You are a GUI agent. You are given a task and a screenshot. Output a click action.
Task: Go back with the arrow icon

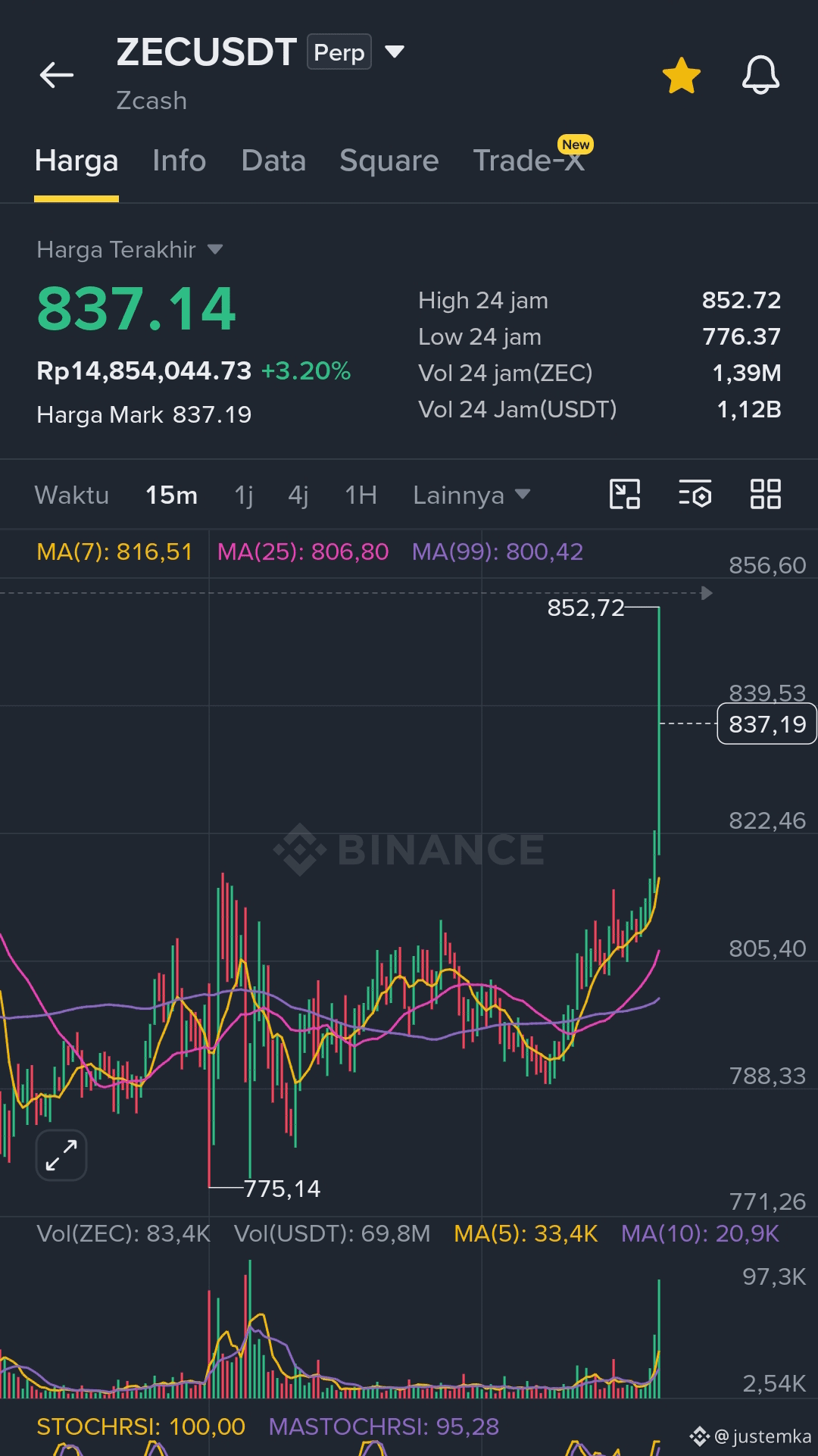pyautogui.click(x=57, y=75)
